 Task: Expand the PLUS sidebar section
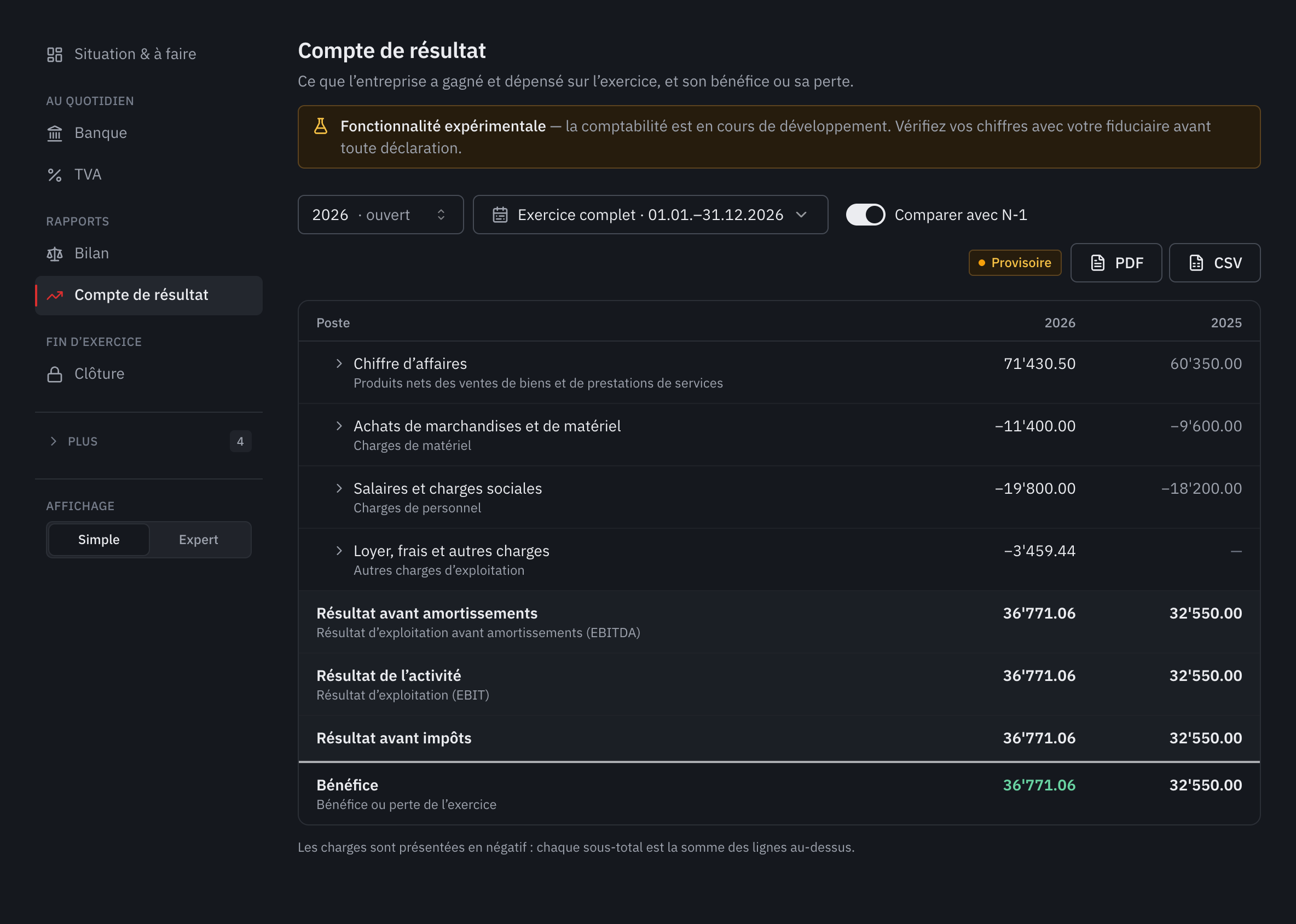[148, 442]
